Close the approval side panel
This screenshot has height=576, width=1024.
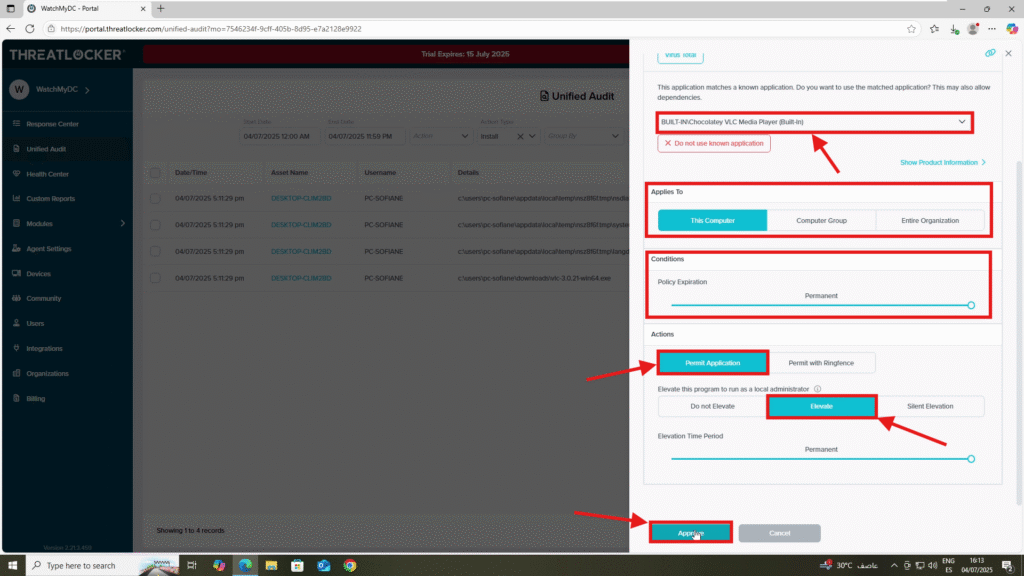[1008, 54]
